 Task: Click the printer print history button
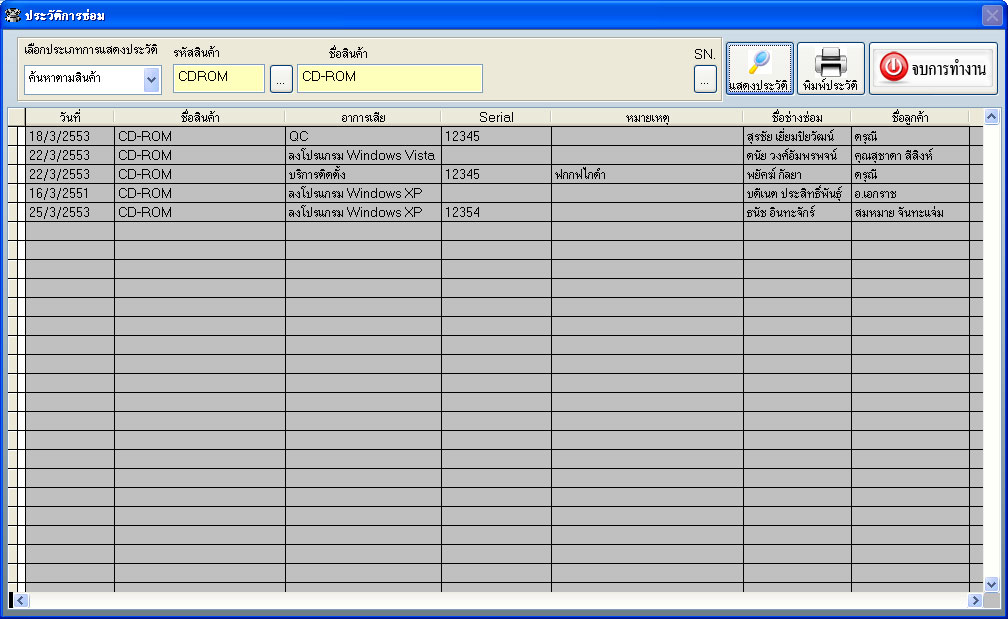(x=830, y=69)
